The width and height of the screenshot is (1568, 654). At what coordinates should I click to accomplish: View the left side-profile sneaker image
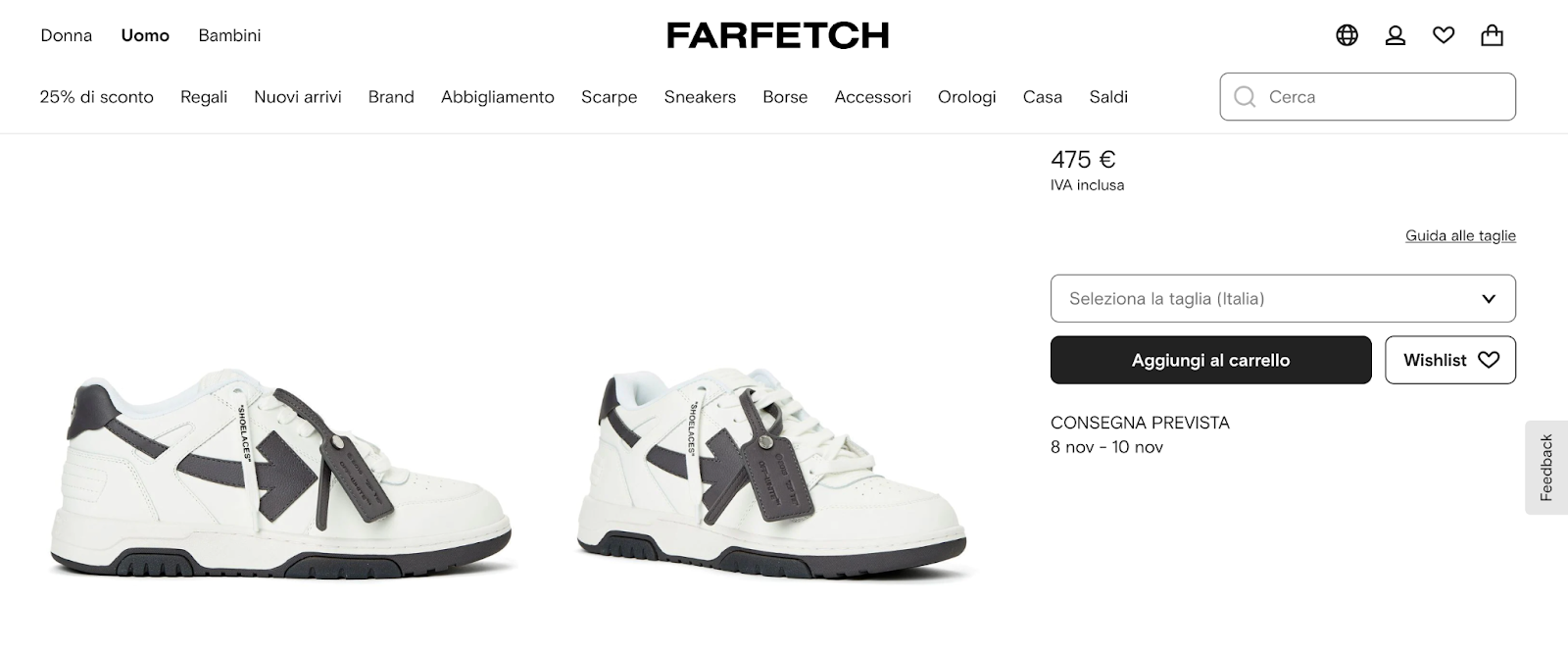[x=282, y=475]
